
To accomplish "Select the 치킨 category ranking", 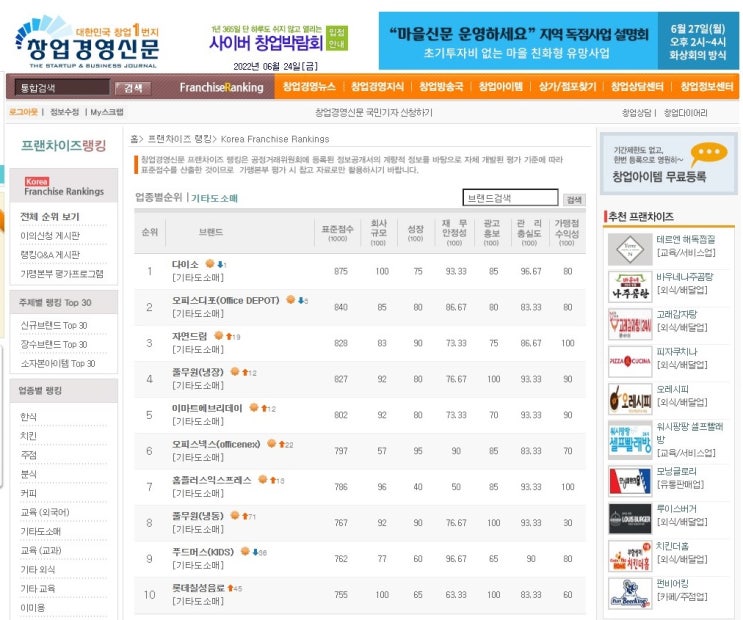I will (28, 436).
